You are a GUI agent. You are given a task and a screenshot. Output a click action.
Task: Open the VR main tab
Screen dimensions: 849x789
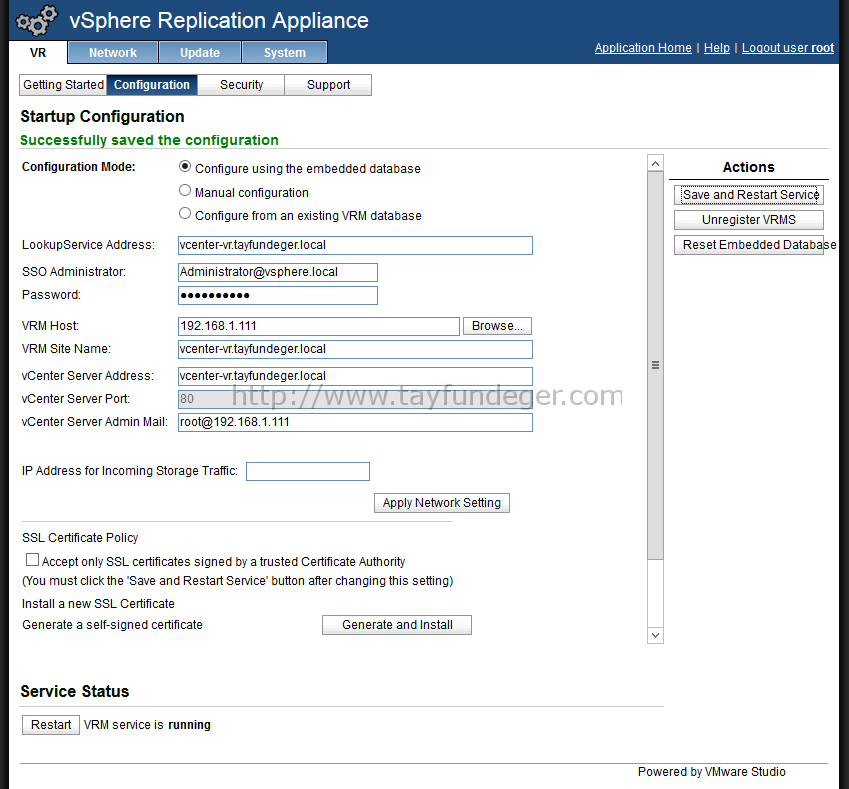pyautogui.click(x=38, y=53)
